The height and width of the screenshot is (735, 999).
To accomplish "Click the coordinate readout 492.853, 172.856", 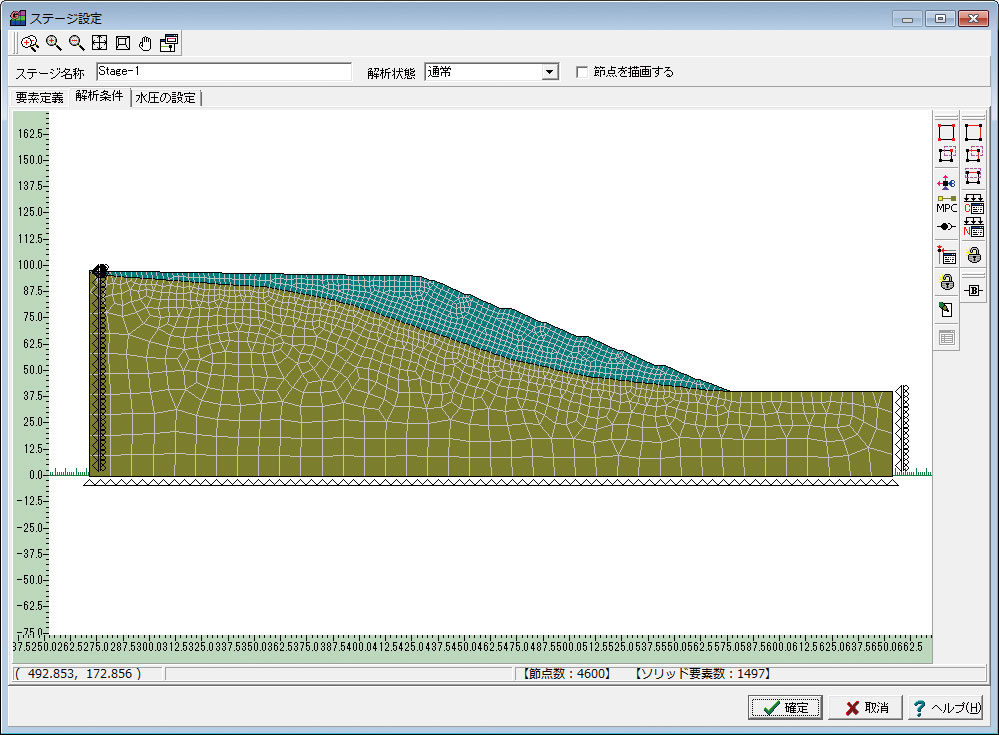I will [78, 673].
